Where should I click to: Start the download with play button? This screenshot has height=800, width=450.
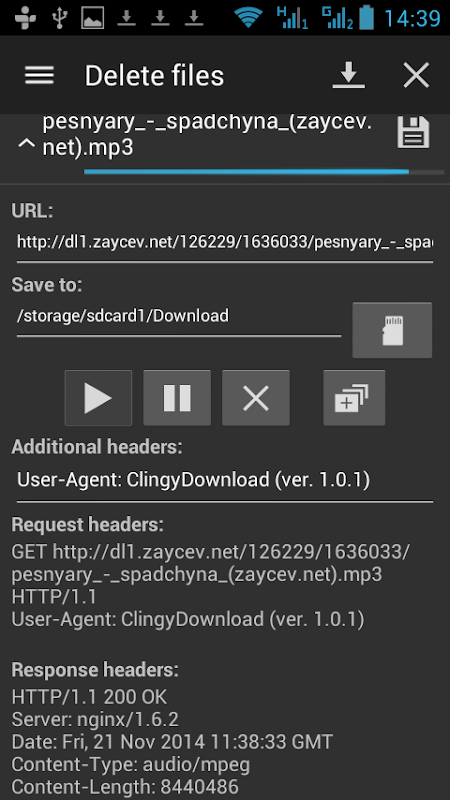tap(98, 398)
